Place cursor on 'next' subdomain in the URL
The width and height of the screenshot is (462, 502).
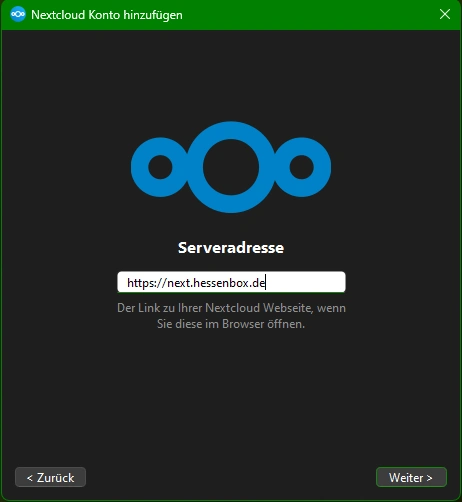tap(179, 283)
